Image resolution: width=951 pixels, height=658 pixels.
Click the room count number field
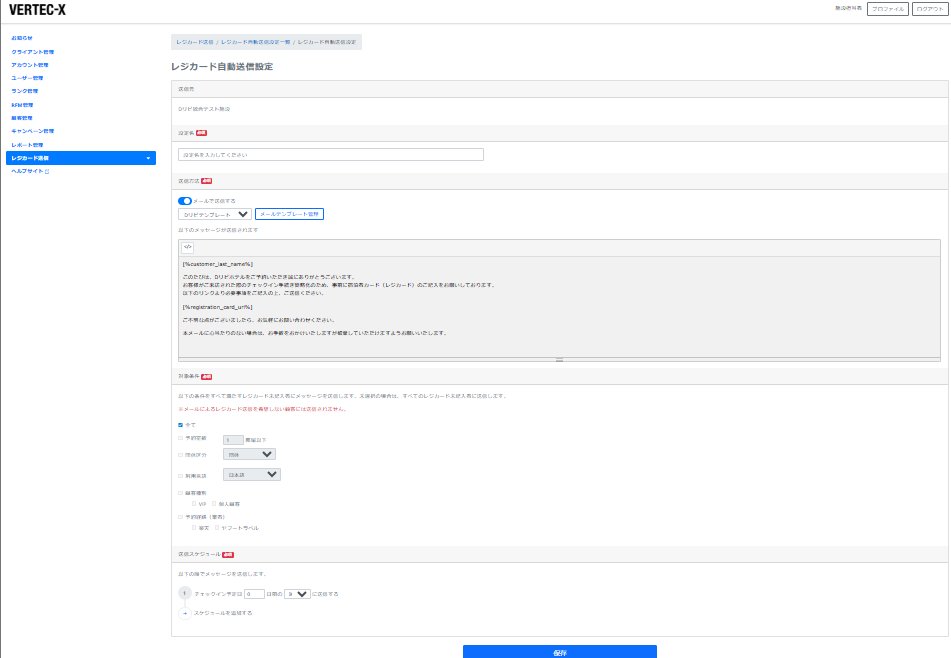(x=234, y=440)
